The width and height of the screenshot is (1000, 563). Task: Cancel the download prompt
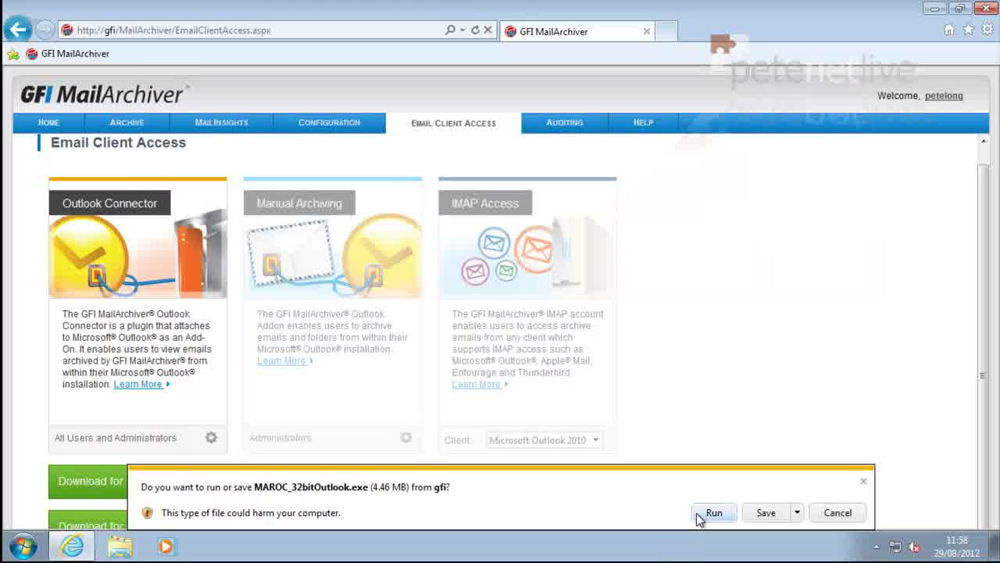837,513
